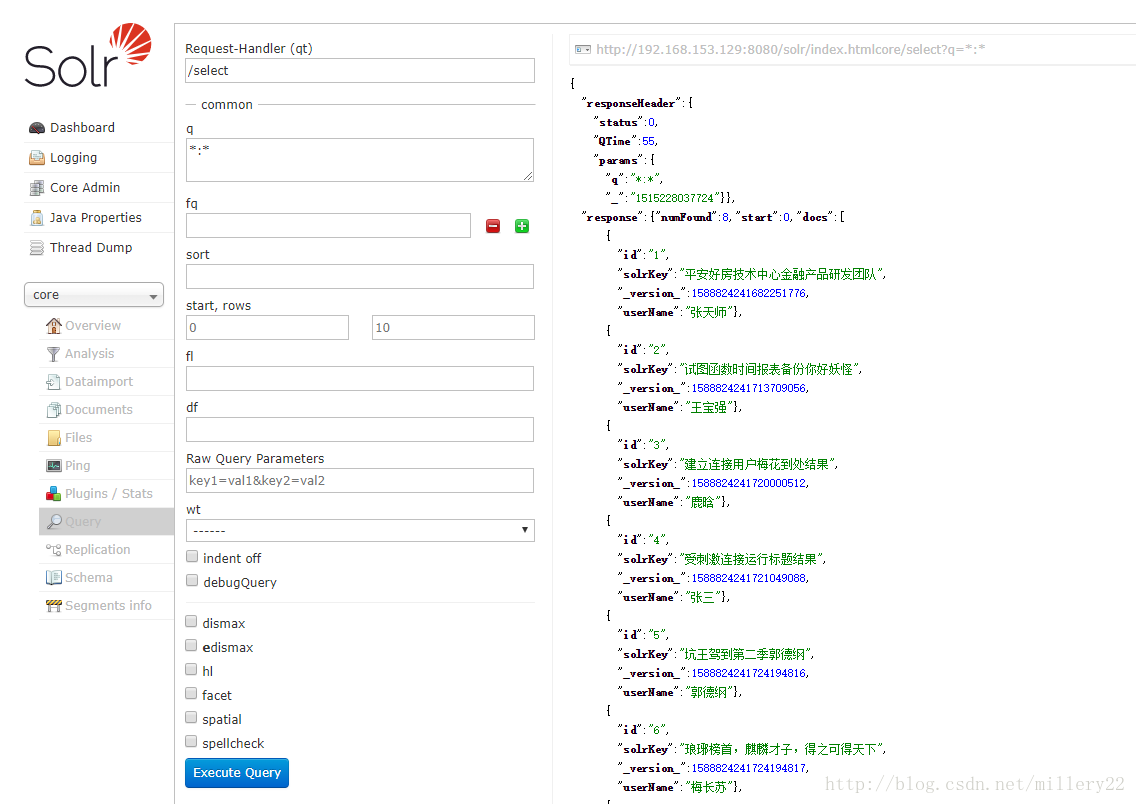Click the Documents icon
Screen dimensions: 1136x804
click(54, 410)
